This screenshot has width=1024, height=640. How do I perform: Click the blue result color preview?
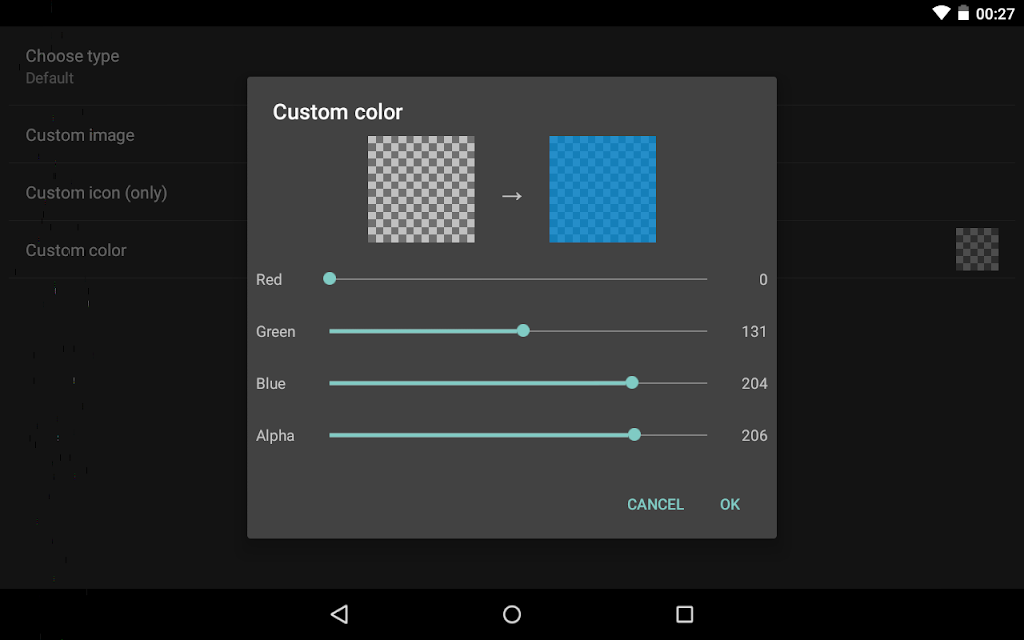click(603, 189)
